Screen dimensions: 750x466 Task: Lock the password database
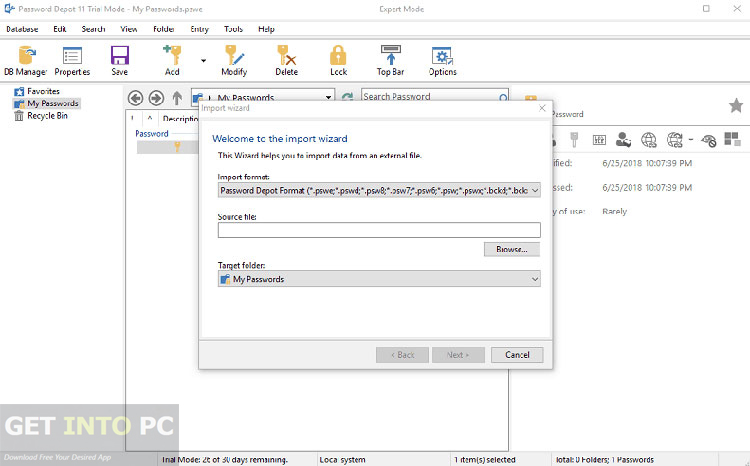(338, 61)
